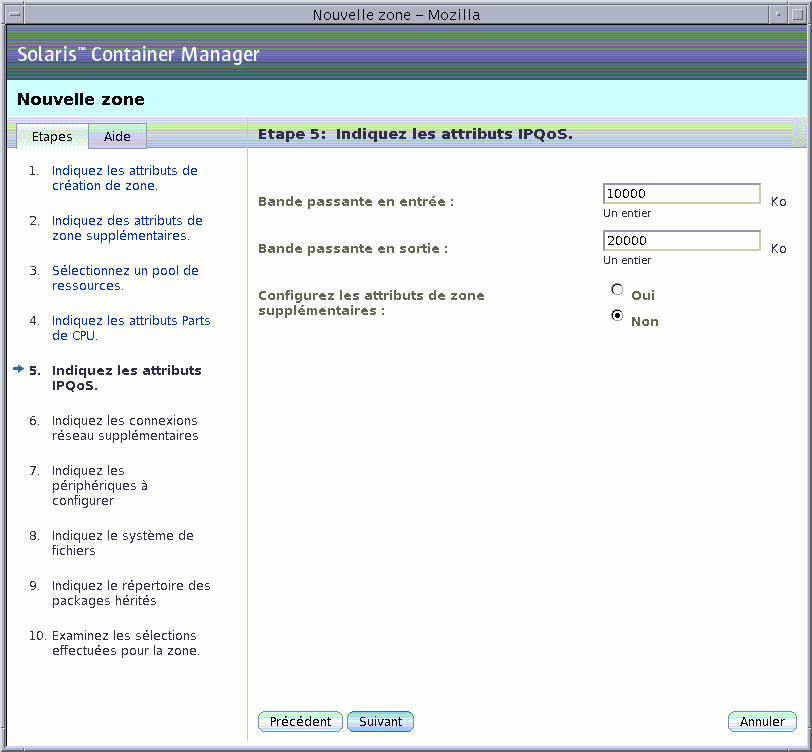Click step 6 connexions réseau supplémentaires text
This screenshot has width=812, height=752.
pos(125,428)
